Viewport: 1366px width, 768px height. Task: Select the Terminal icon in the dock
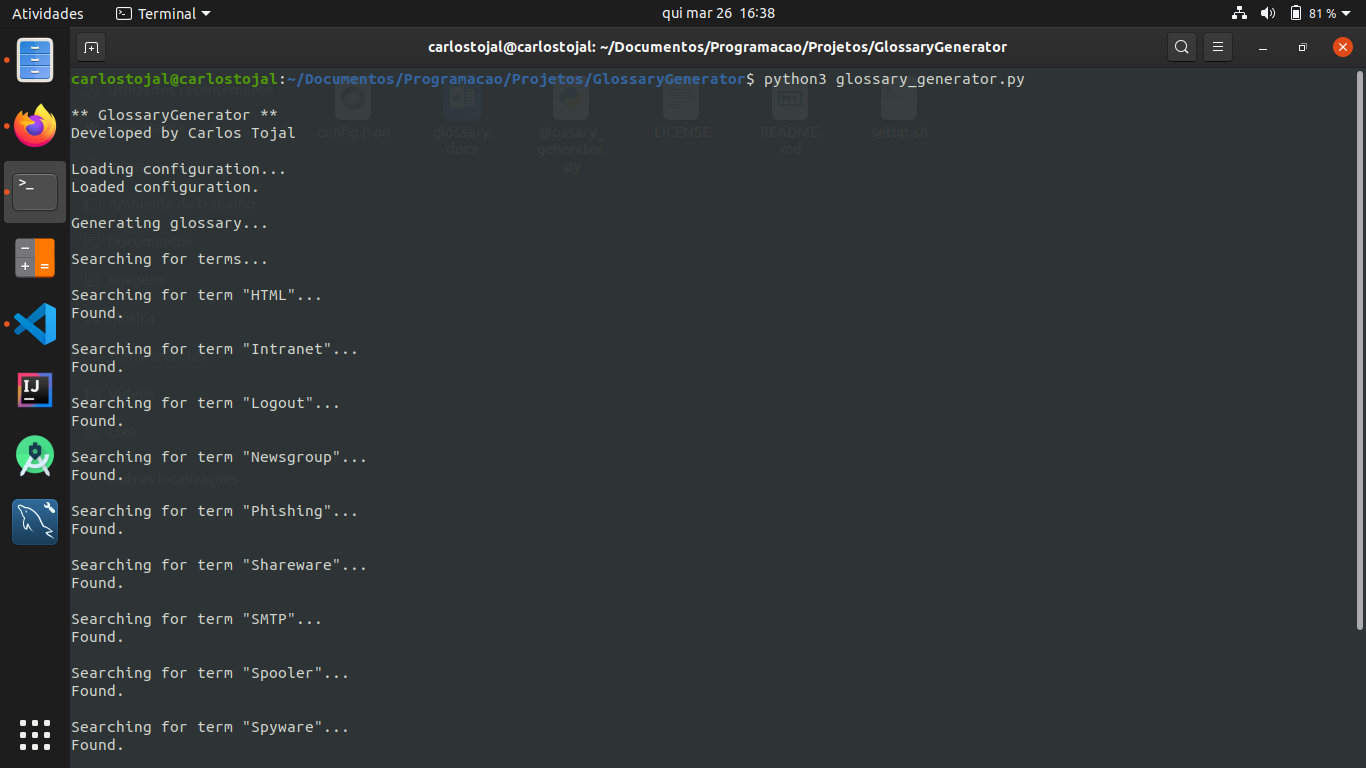[x=35, y=192]
